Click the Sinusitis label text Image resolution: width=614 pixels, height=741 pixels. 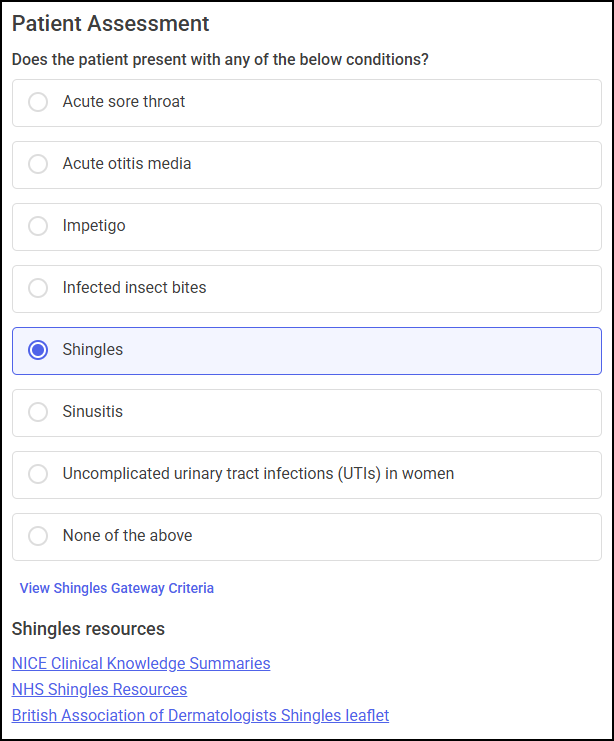[93, 412]
